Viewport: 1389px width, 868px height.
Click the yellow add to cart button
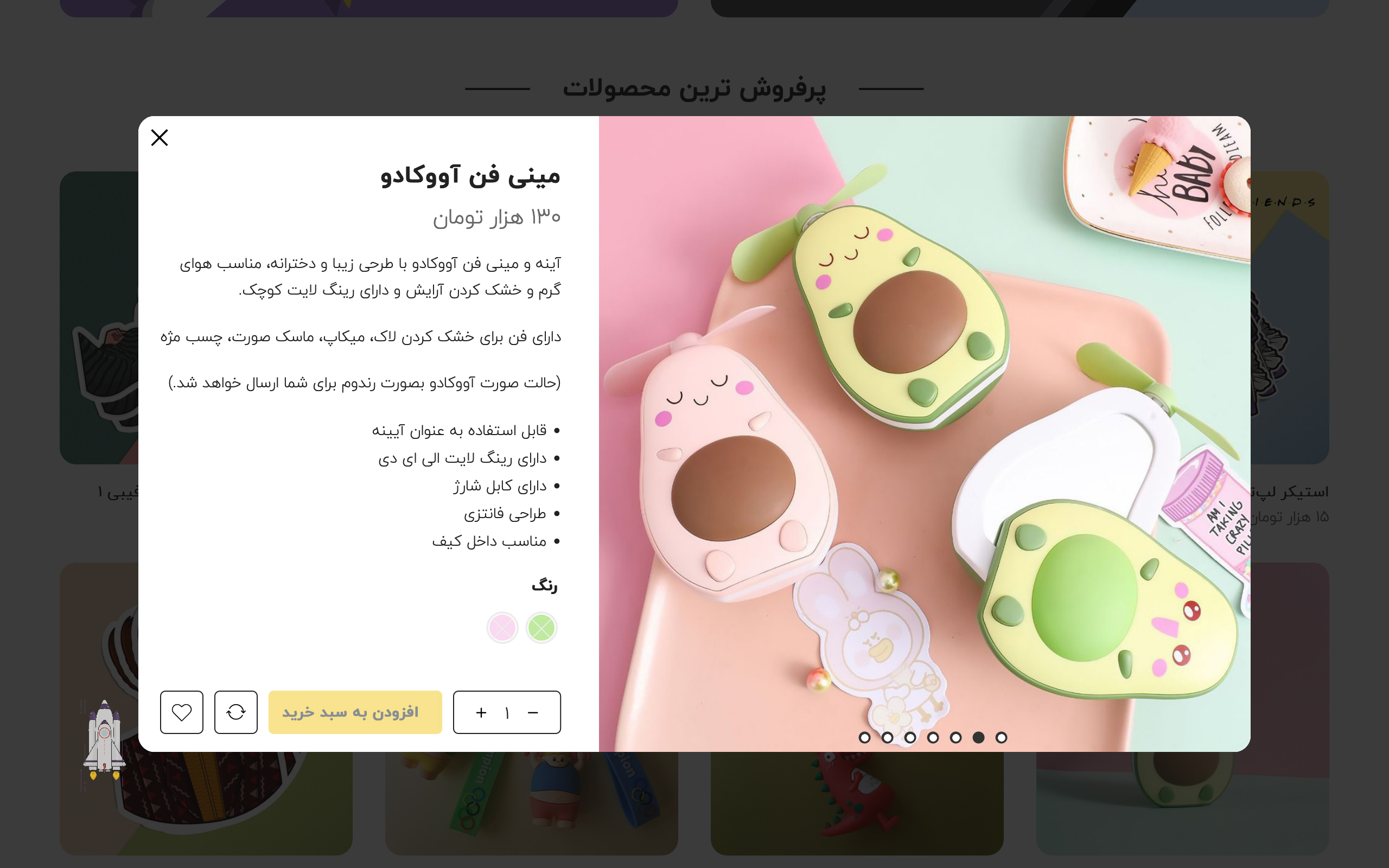355,712
